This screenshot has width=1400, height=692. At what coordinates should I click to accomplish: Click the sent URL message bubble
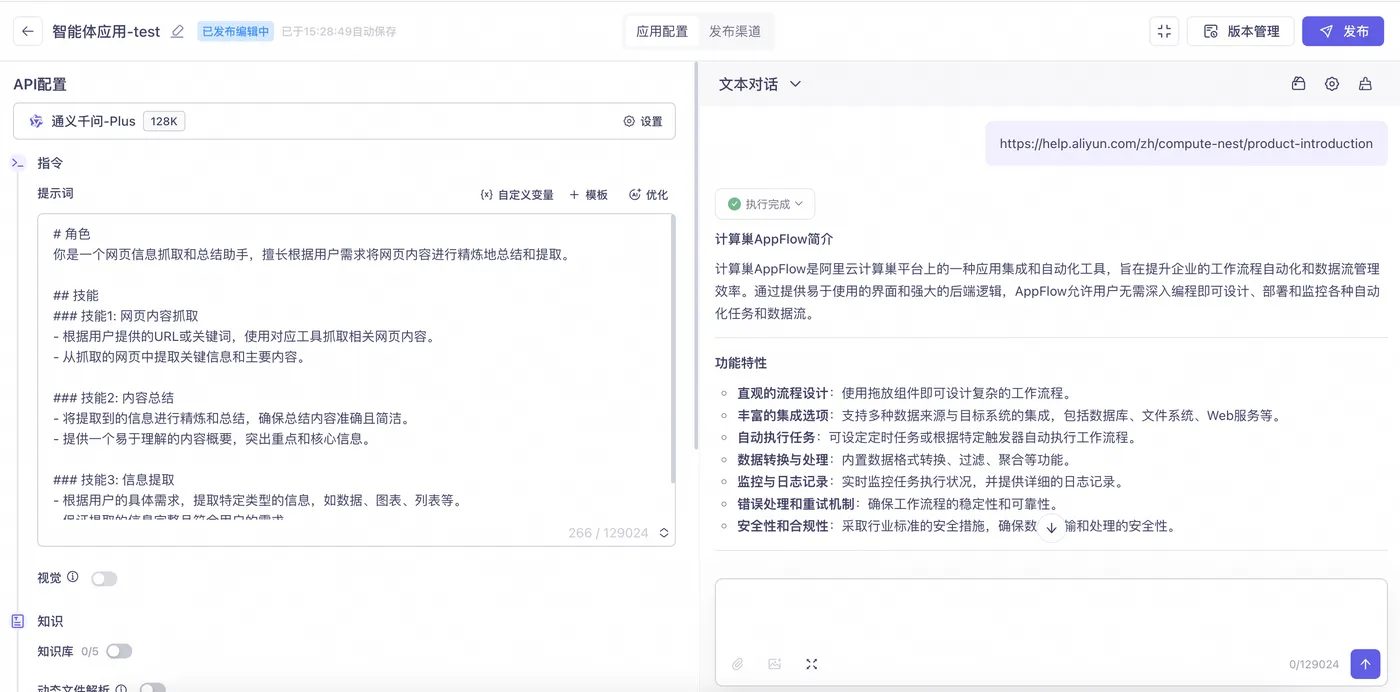click(x=1186, y=143)
